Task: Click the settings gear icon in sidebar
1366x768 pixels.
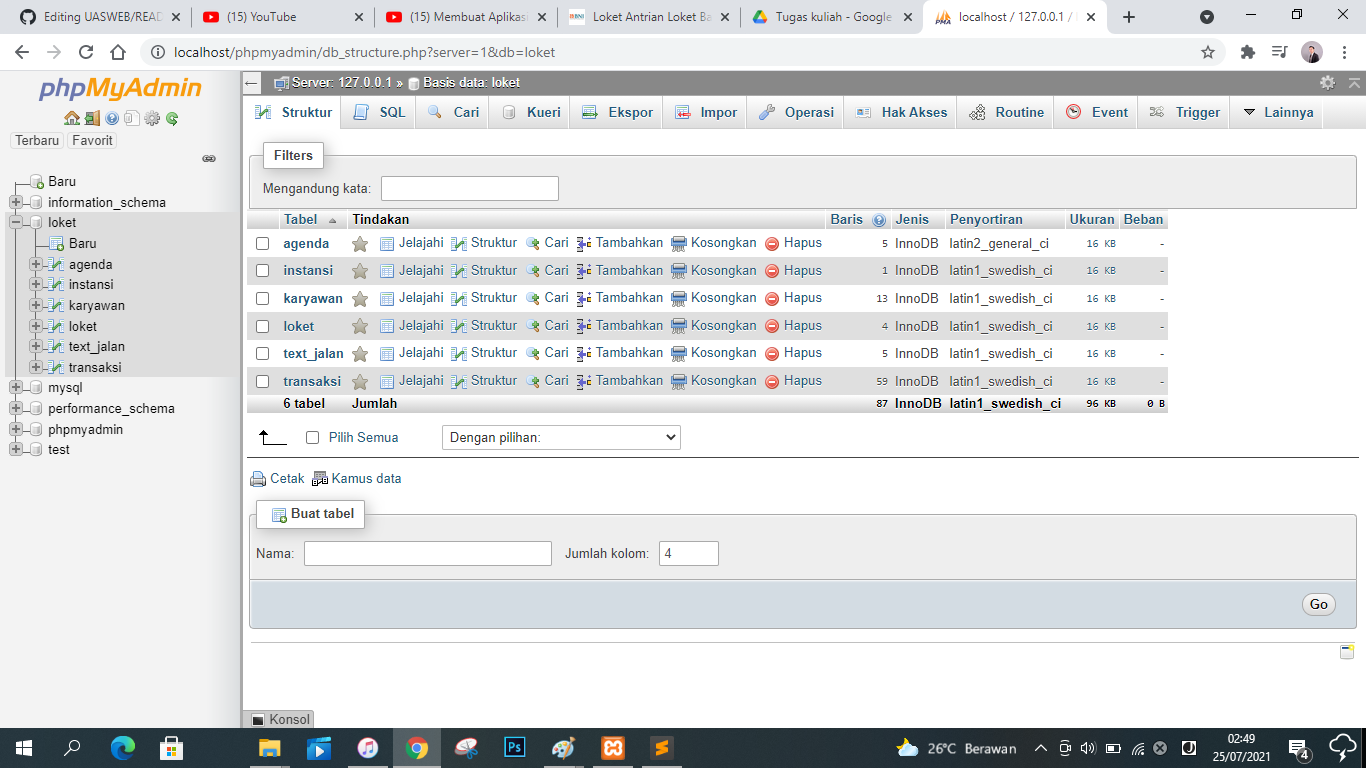Action: [x=151, y=117]
